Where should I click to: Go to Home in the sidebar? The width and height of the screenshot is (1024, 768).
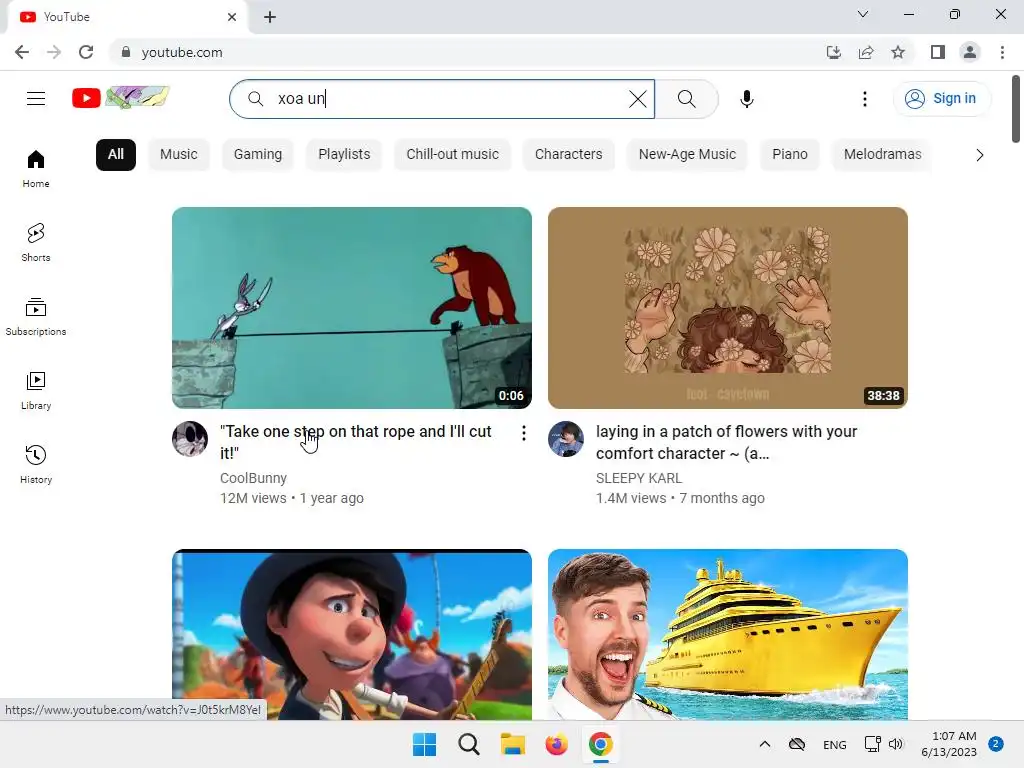click(36, 168)
